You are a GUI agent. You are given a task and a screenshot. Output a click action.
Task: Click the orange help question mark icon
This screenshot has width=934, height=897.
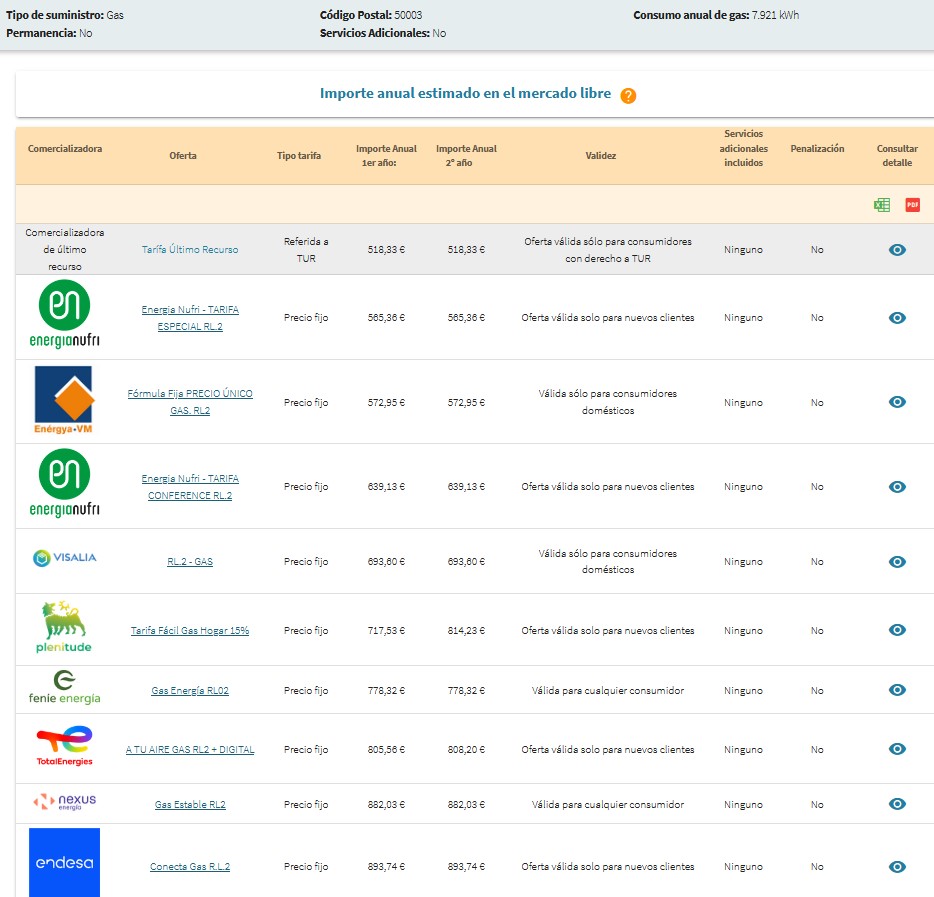(628, 95)
